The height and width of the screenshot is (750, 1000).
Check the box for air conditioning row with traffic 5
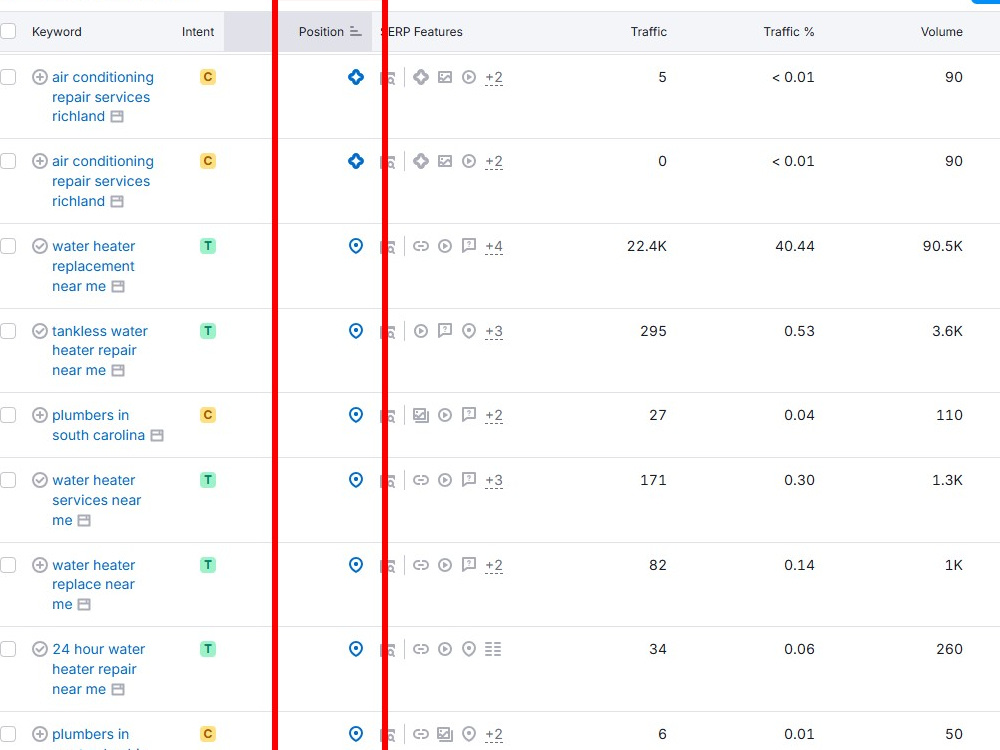pyautogui.click(x=8, y=77)
